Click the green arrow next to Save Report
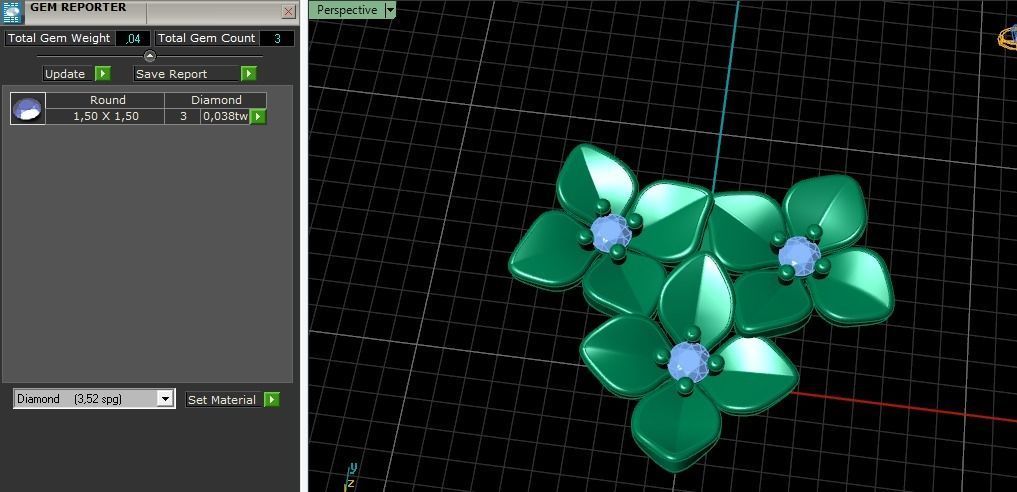 pyautogui.click(x=249, y=74)
